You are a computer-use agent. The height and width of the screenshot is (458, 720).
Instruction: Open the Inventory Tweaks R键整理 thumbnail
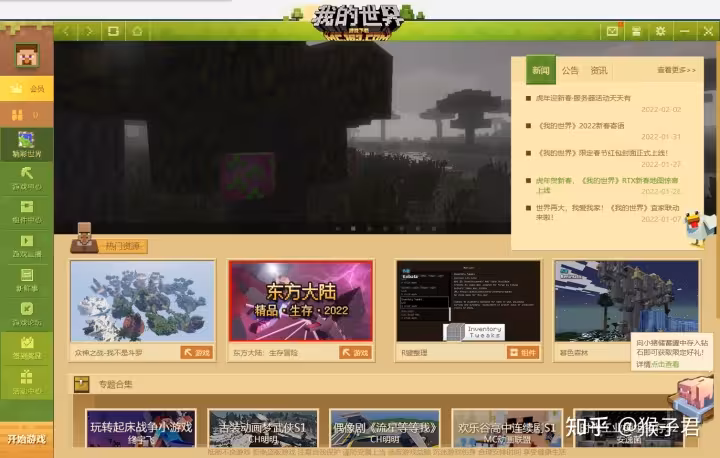tap(468, 301)
